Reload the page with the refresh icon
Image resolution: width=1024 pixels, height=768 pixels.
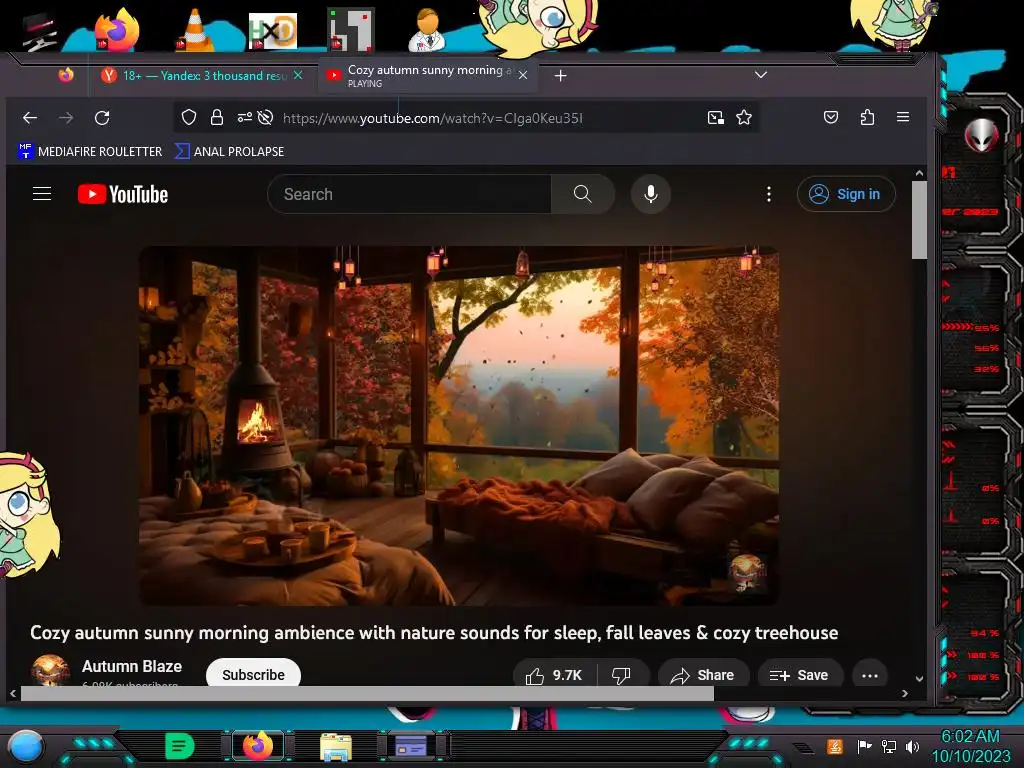click(x=102, y=118)
